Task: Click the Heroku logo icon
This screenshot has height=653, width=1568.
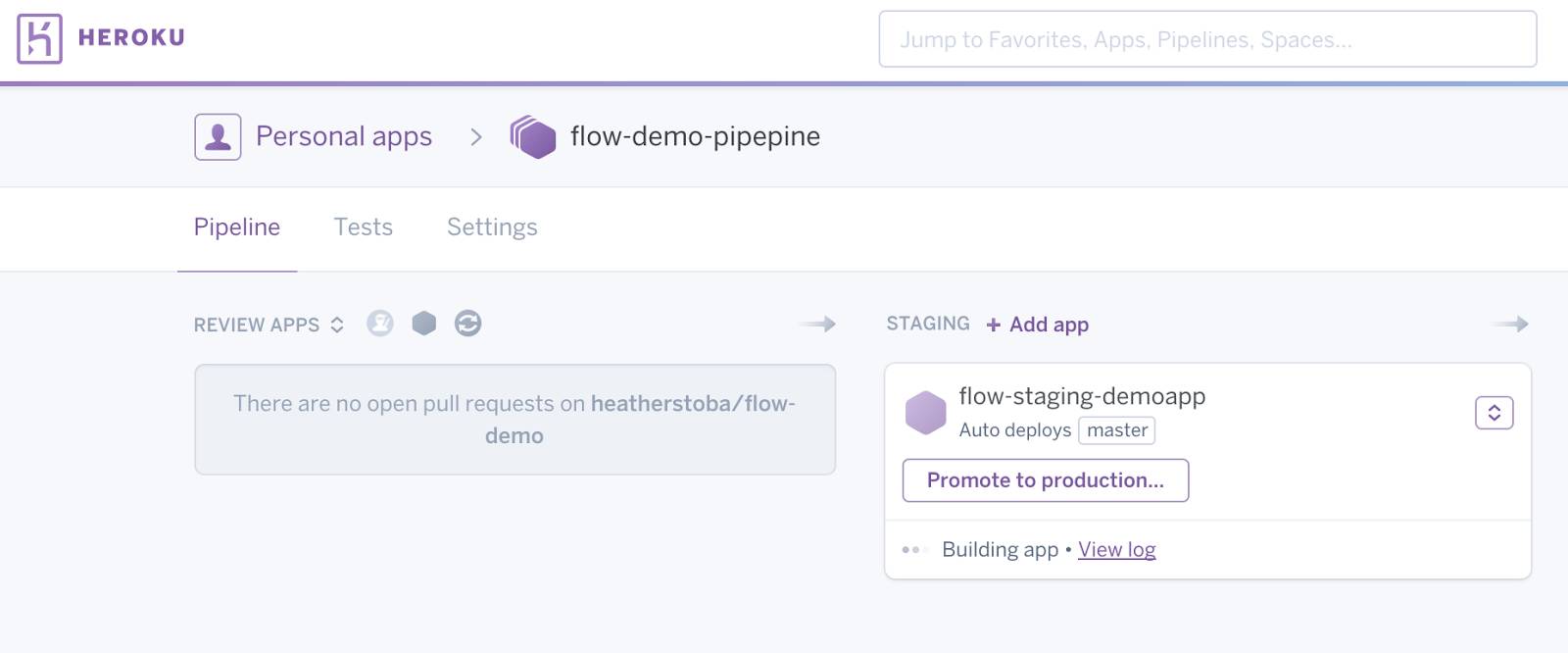Action: pos(39,39)
